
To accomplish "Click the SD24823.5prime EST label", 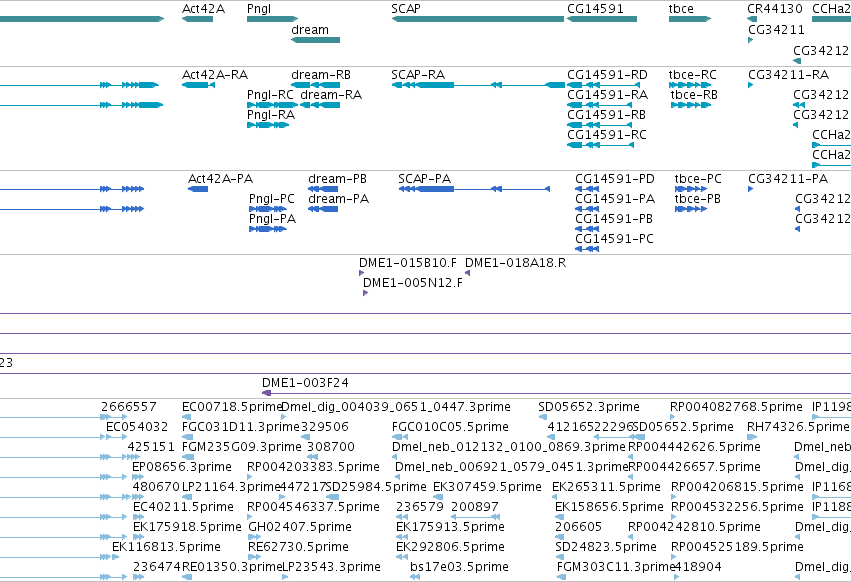I will 606,547.
